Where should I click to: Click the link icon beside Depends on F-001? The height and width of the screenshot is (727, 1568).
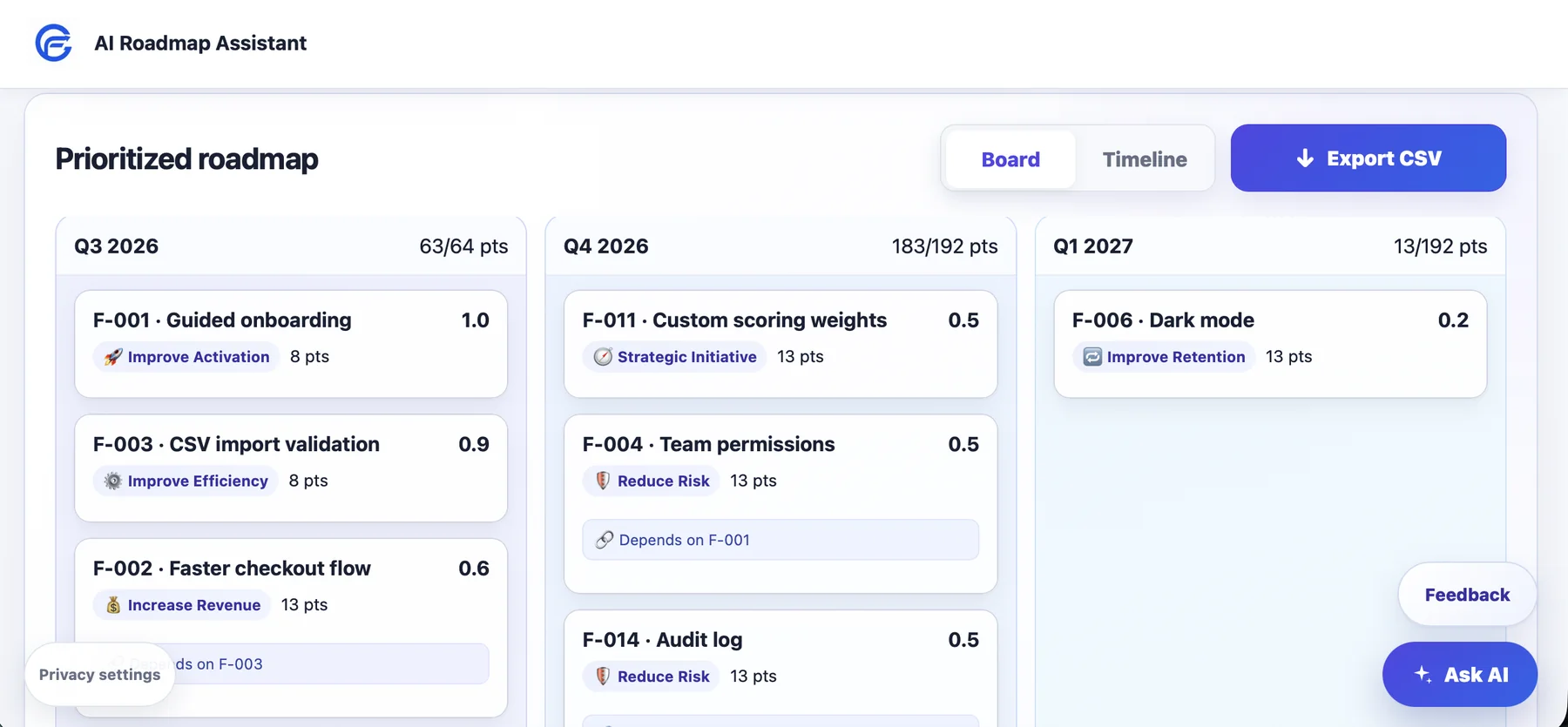(x=605, y=540)
